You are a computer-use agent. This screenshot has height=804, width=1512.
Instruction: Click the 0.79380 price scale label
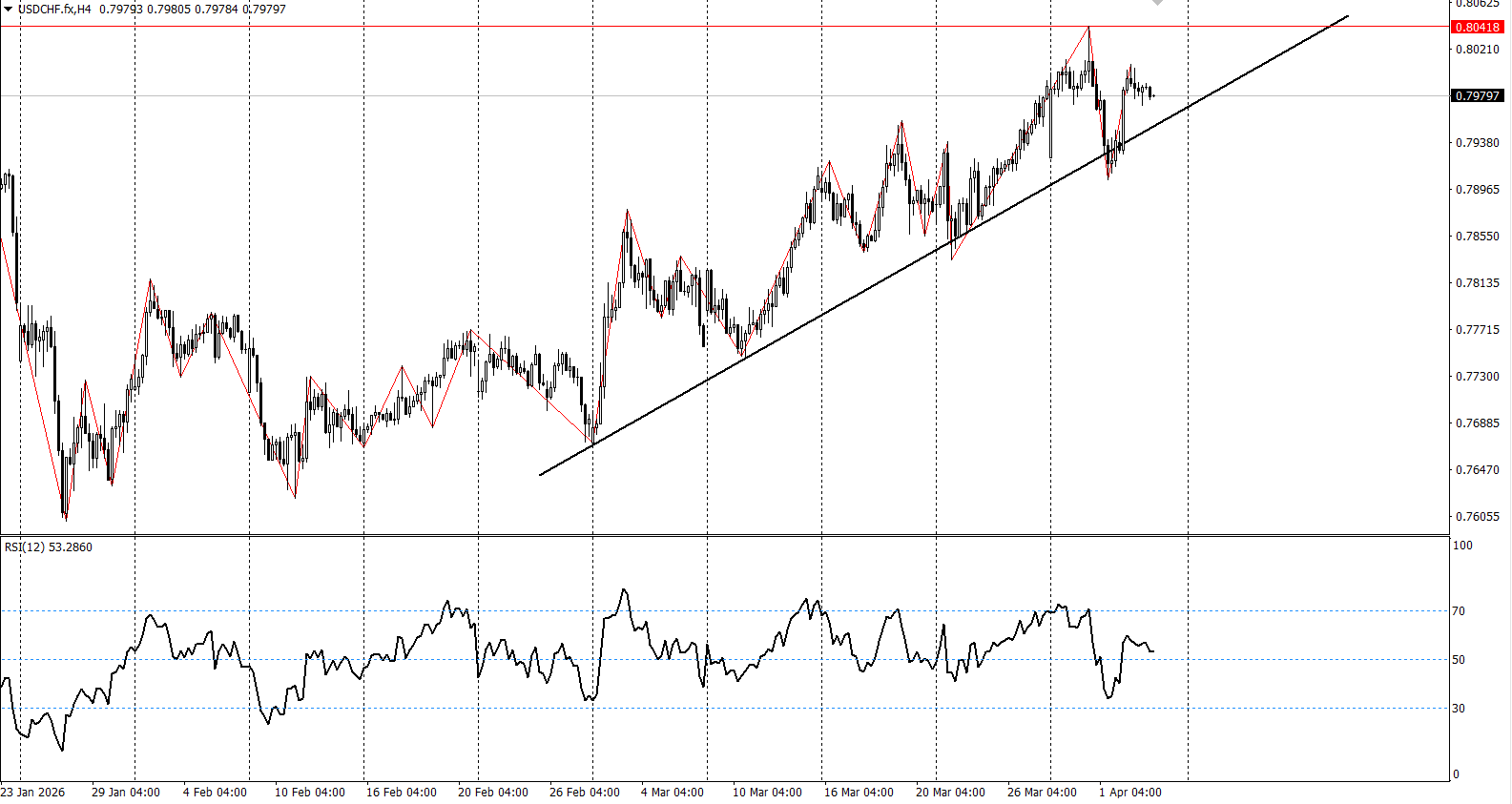click(x=1477, y=142)
